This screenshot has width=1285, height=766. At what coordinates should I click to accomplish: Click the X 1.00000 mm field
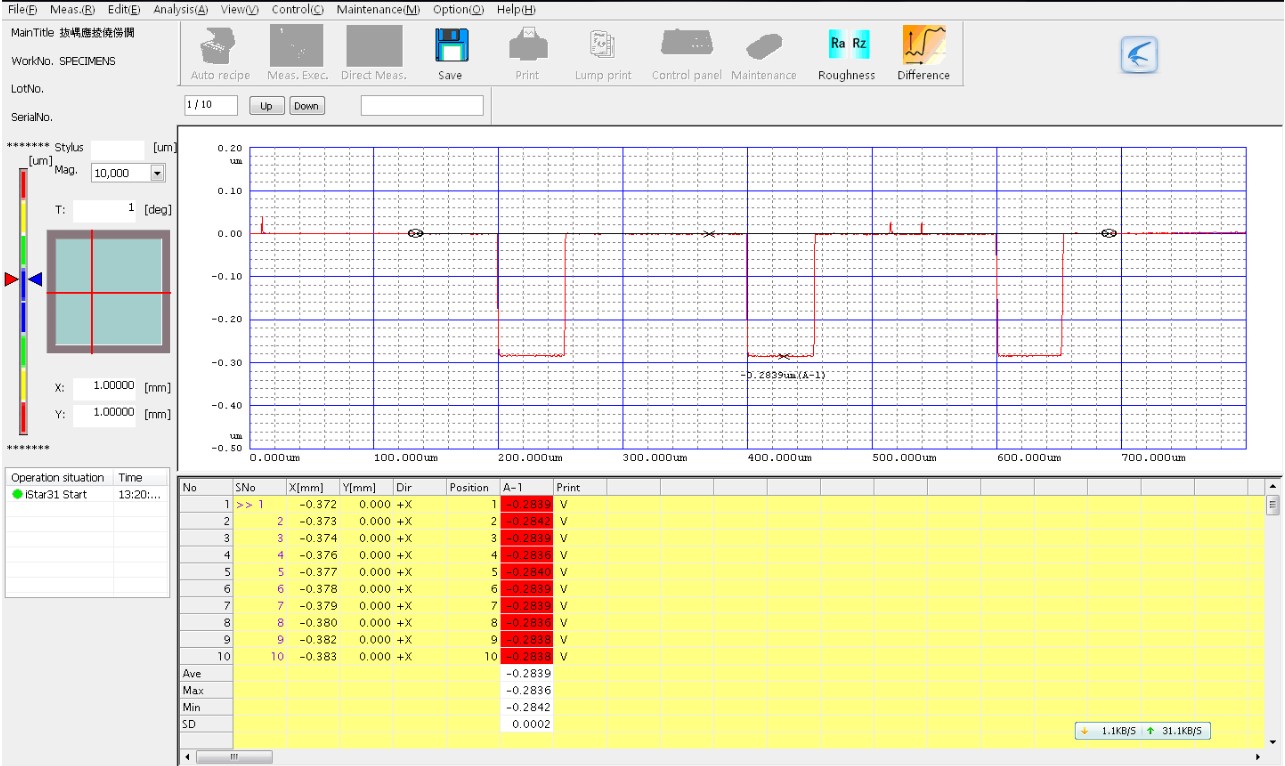pos(105,386)
